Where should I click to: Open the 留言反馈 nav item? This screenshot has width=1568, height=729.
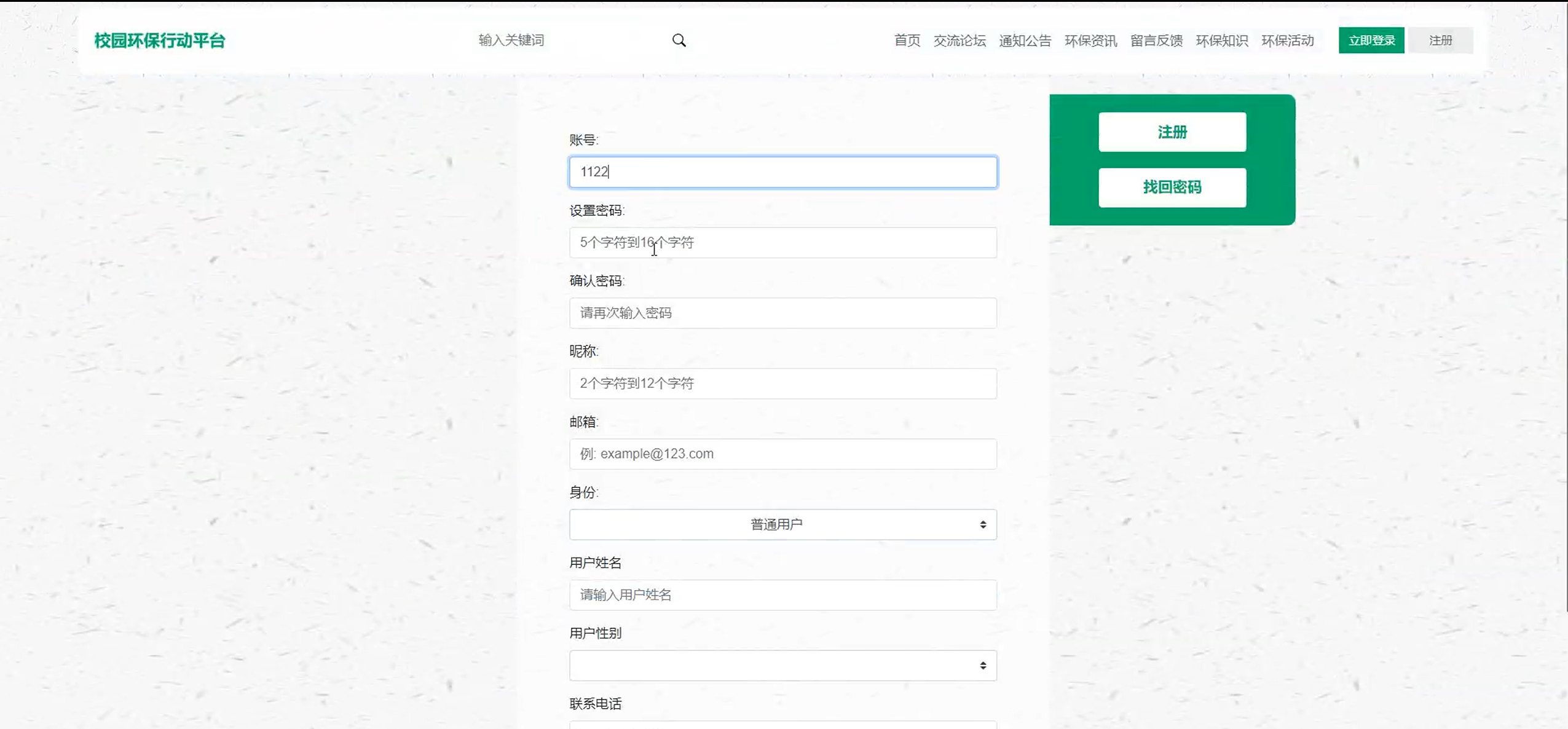coord(1156,41)
